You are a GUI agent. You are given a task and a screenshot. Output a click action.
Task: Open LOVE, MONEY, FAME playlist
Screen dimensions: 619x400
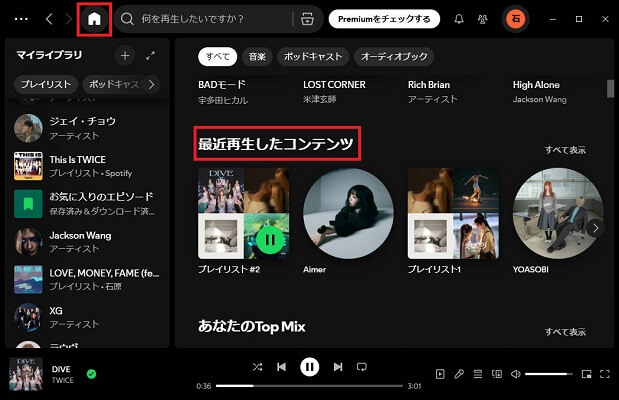87,279
